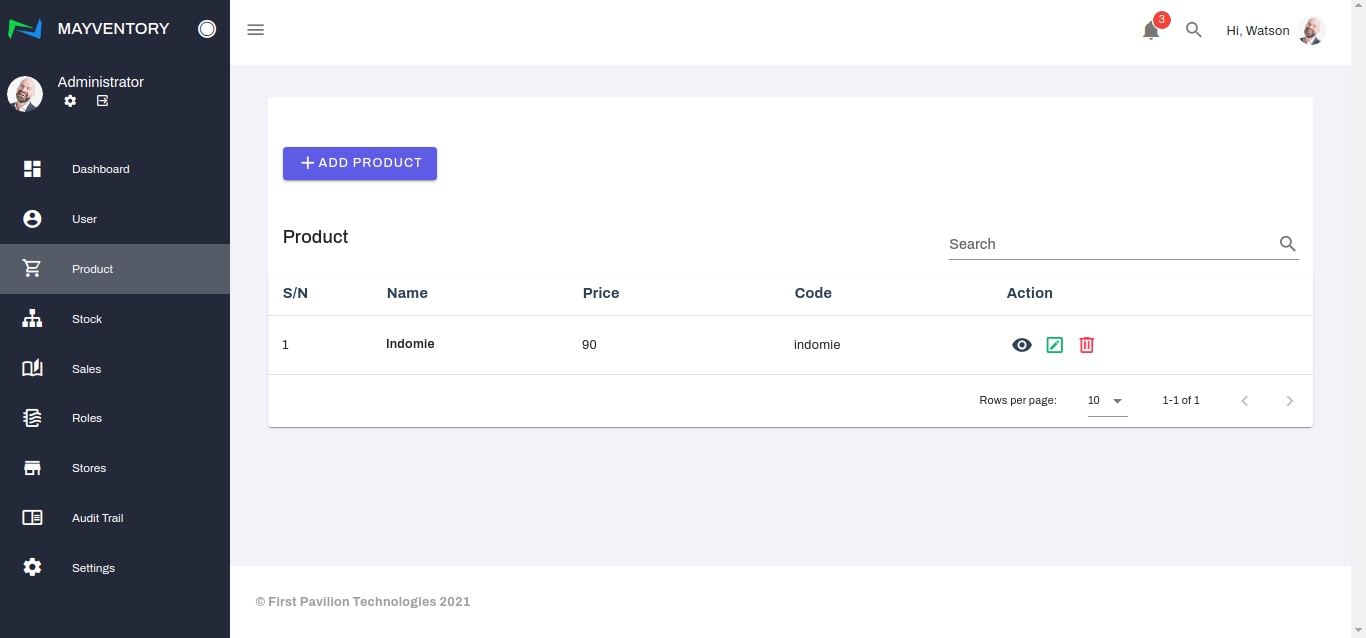Open the Hi, Watson user menu

(1275, 31)
